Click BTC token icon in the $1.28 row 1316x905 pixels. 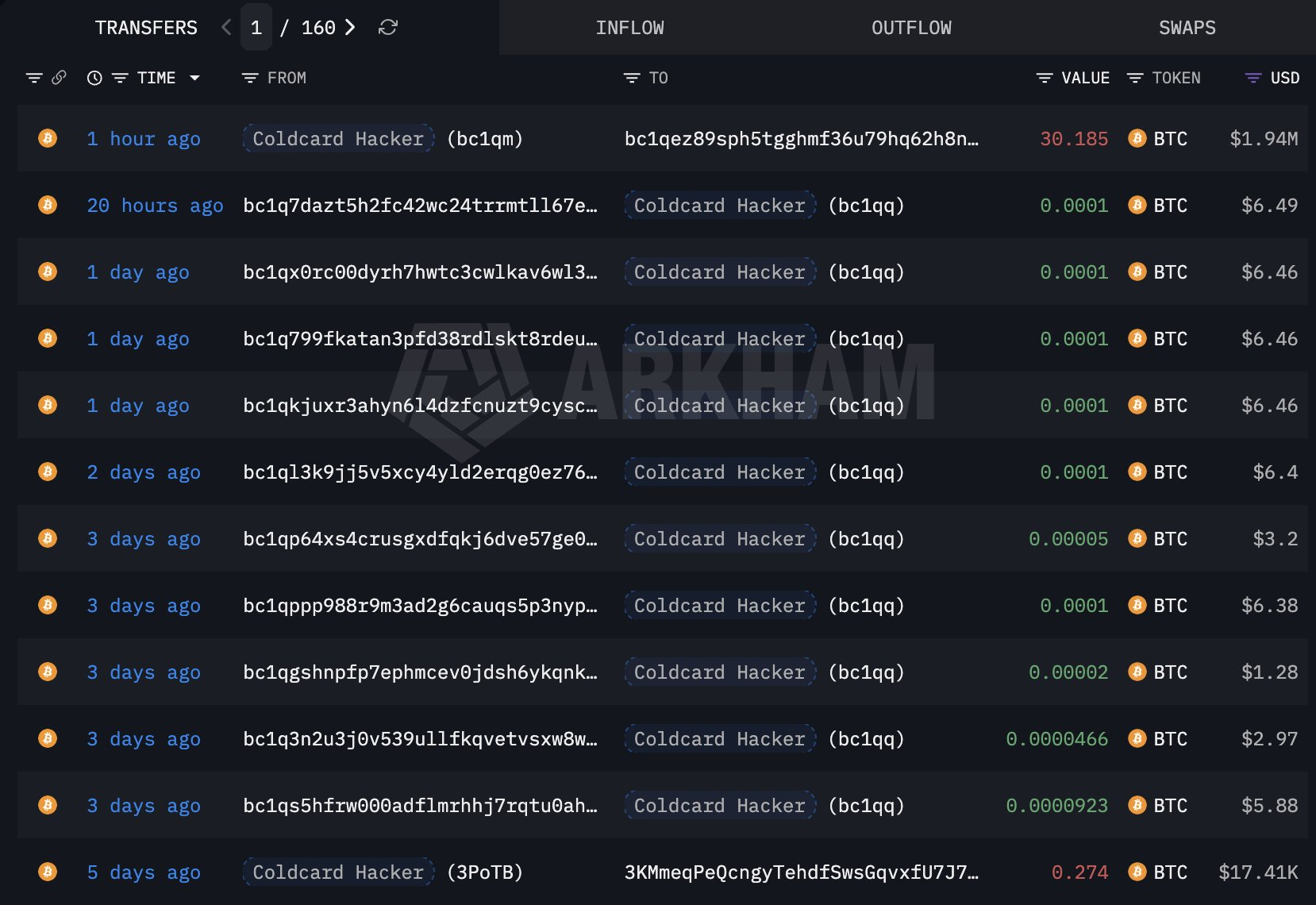tap(1137, 672)
